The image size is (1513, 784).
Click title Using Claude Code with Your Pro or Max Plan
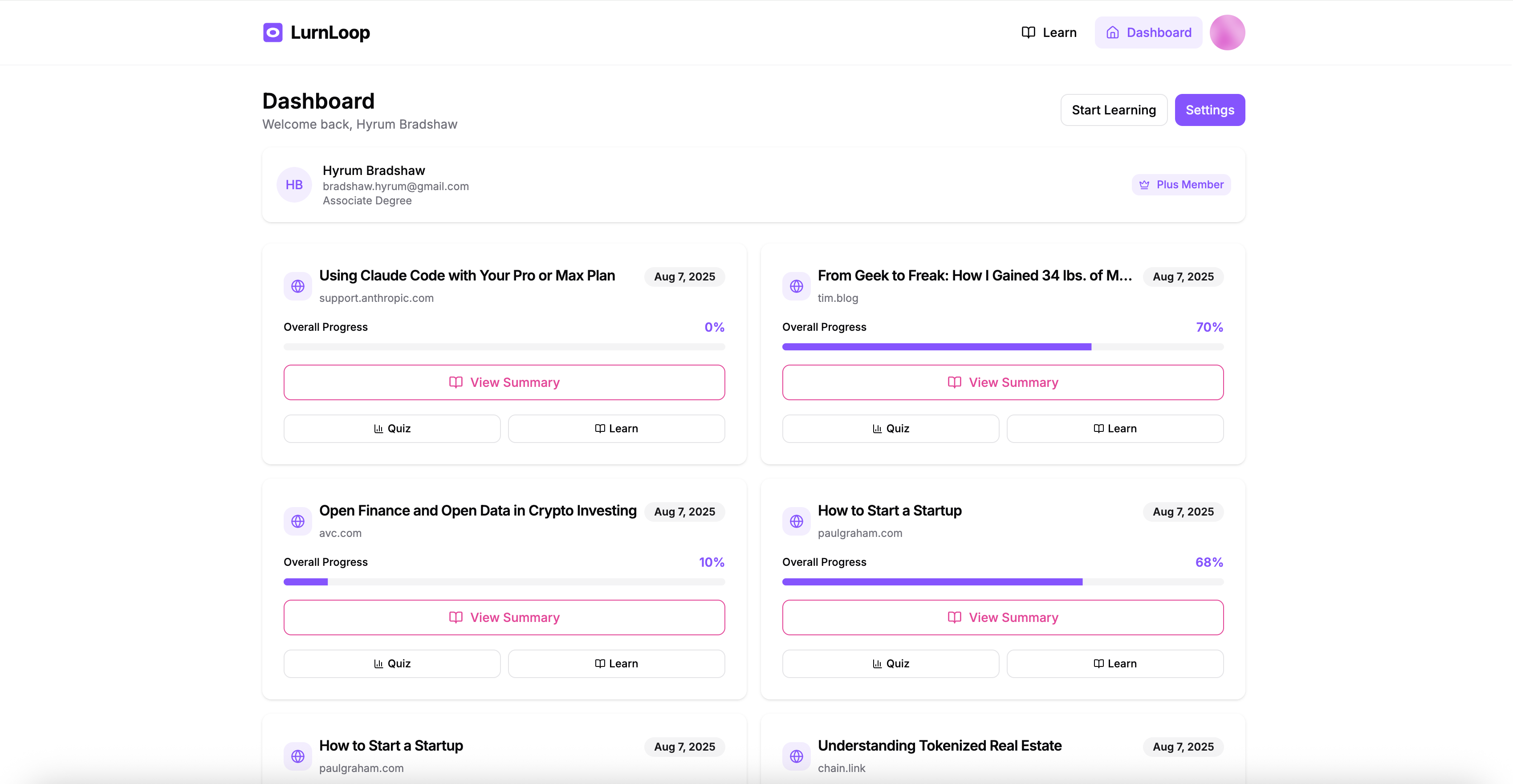pos(467,276)
